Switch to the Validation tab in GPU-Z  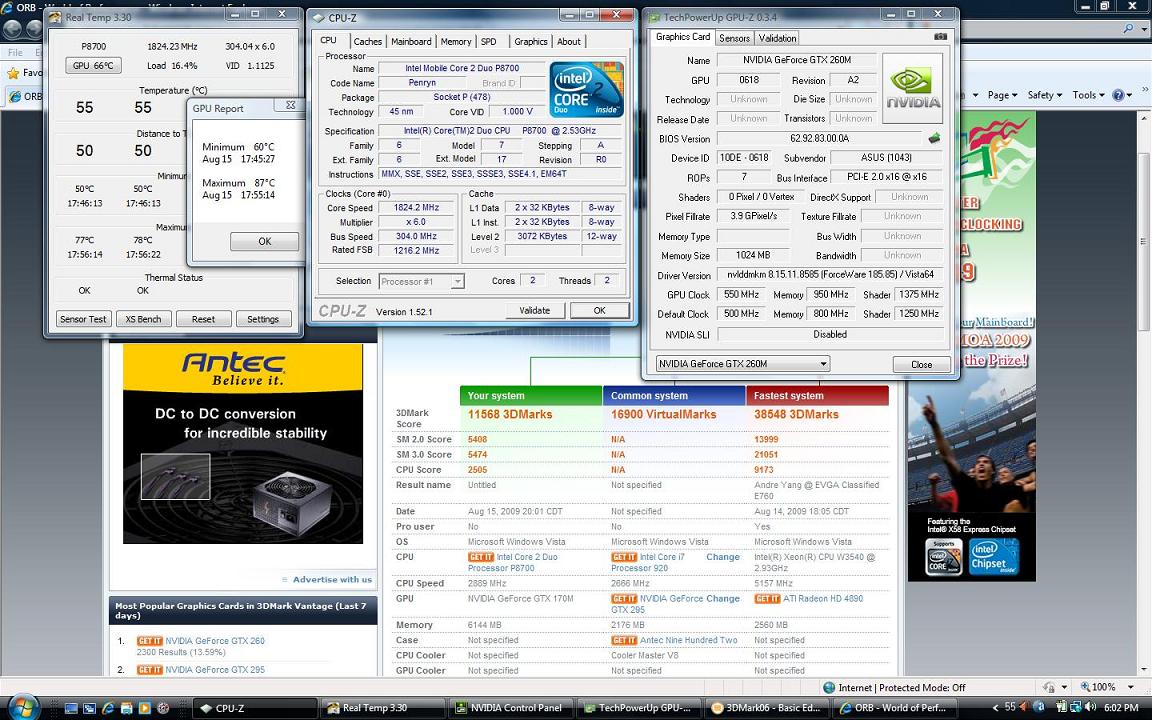tap(777, 38)
